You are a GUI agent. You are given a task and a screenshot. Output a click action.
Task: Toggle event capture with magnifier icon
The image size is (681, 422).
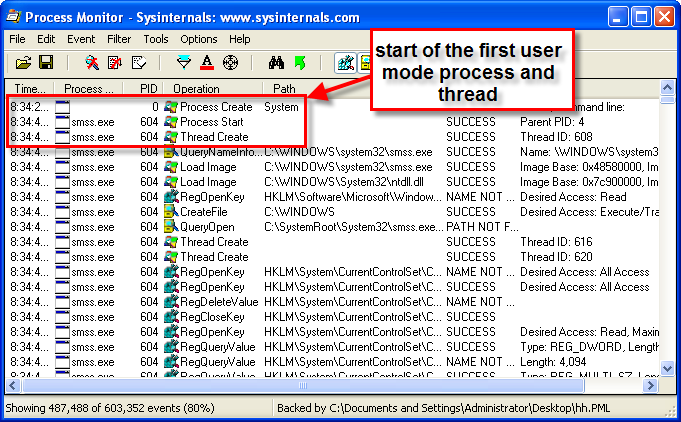[91, 63]
